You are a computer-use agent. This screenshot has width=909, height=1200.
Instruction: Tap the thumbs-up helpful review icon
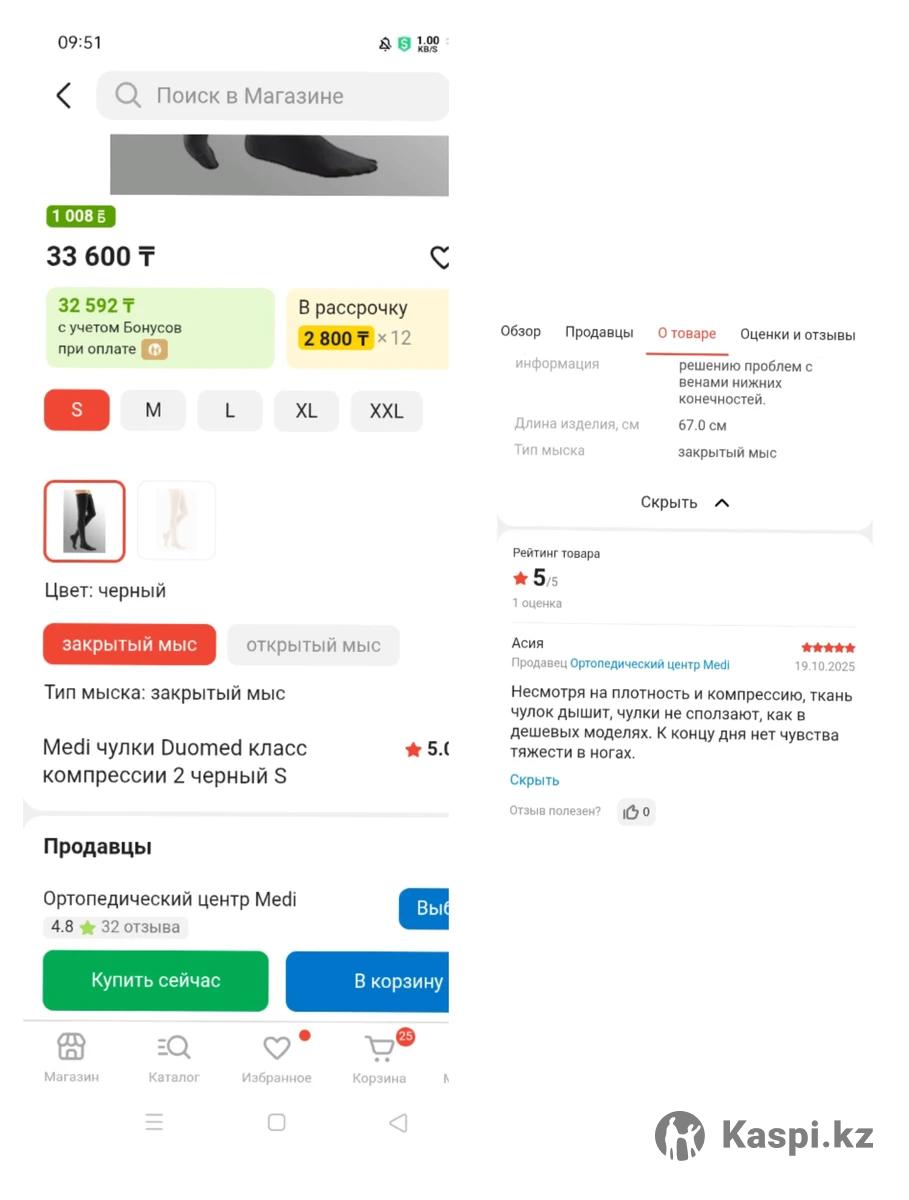tap(631, 812)
